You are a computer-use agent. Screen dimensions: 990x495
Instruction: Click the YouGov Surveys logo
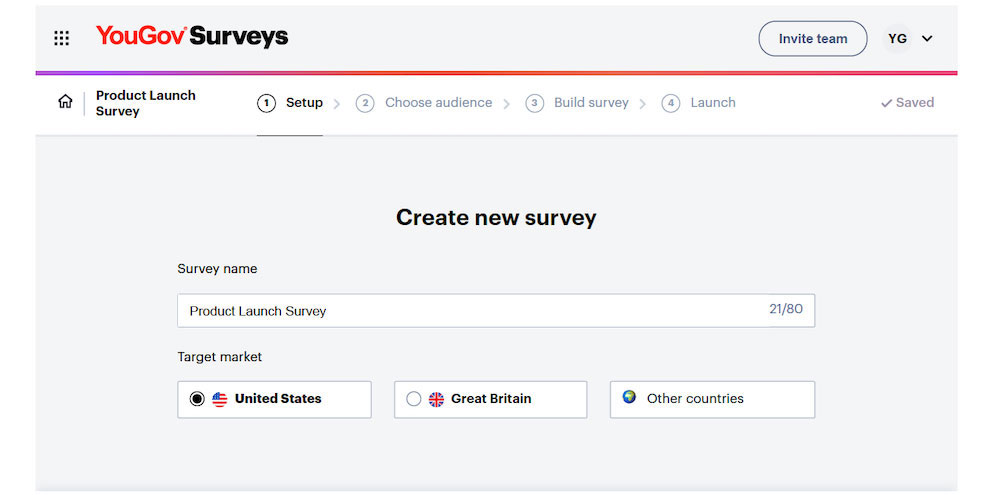click(192, 37)
